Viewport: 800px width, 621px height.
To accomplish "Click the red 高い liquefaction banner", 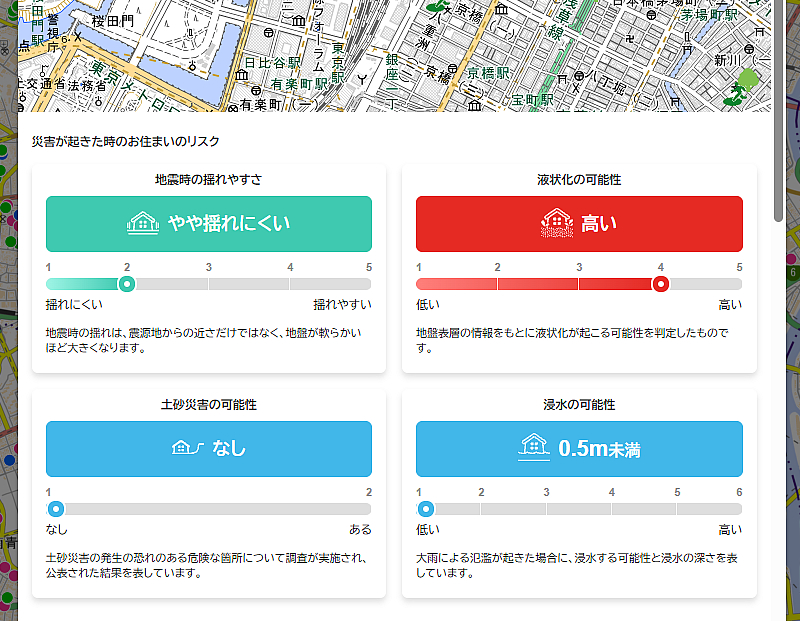I will pyautogui.click(x=579, y=224).
